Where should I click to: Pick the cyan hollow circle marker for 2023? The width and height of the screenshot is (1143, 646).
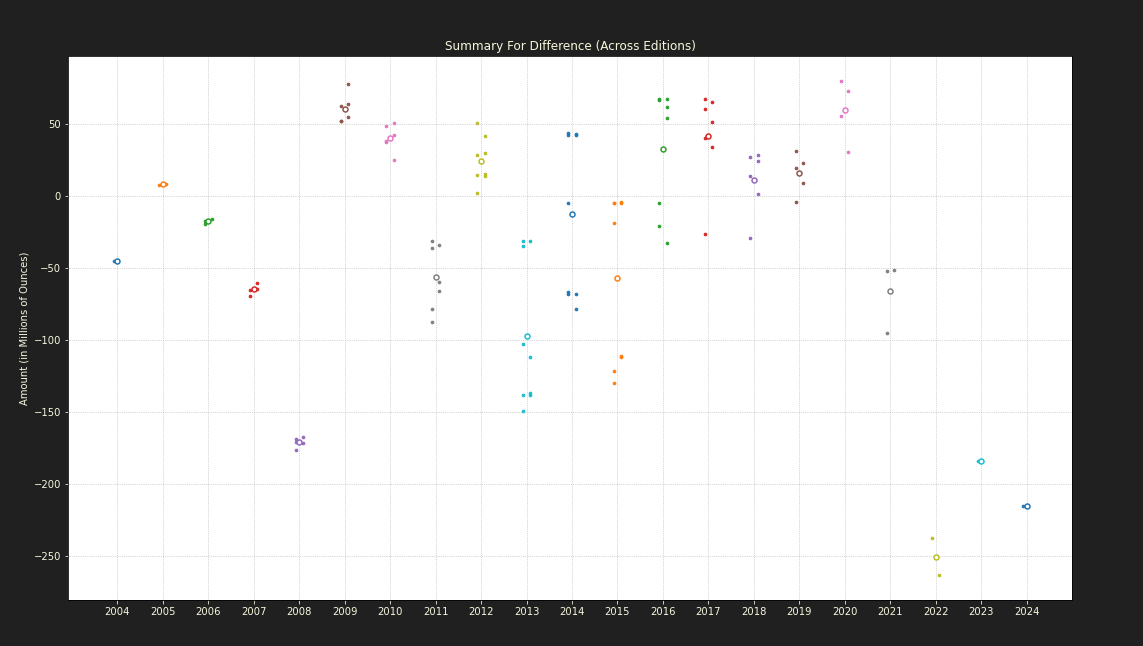[981, 462]
